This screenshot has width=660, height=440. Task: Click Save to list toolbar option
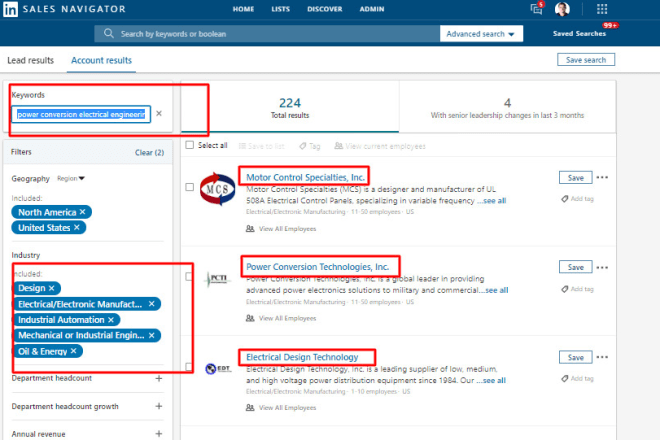pos(261,146)
